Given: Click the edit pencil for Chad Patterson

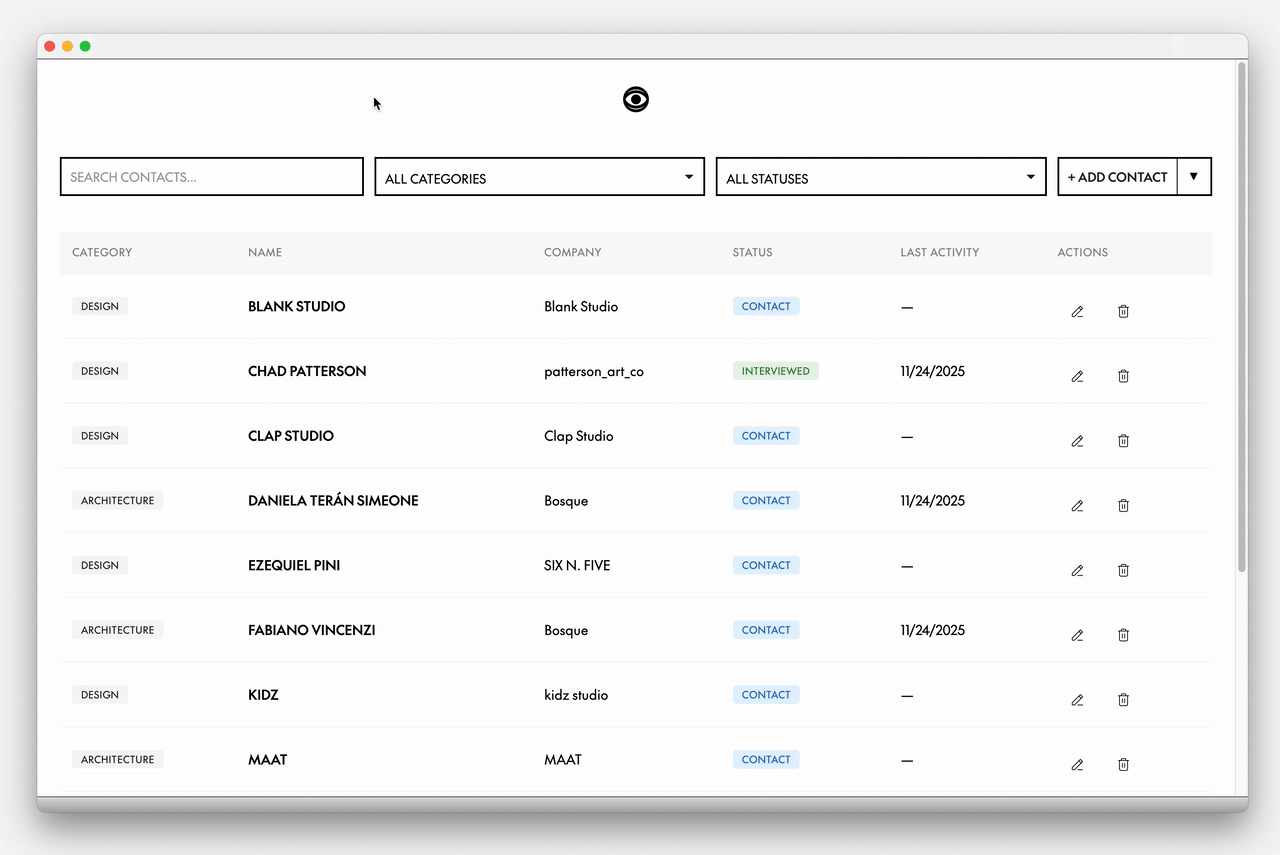Looking at the screenshot, I should tap(1077, 376).
